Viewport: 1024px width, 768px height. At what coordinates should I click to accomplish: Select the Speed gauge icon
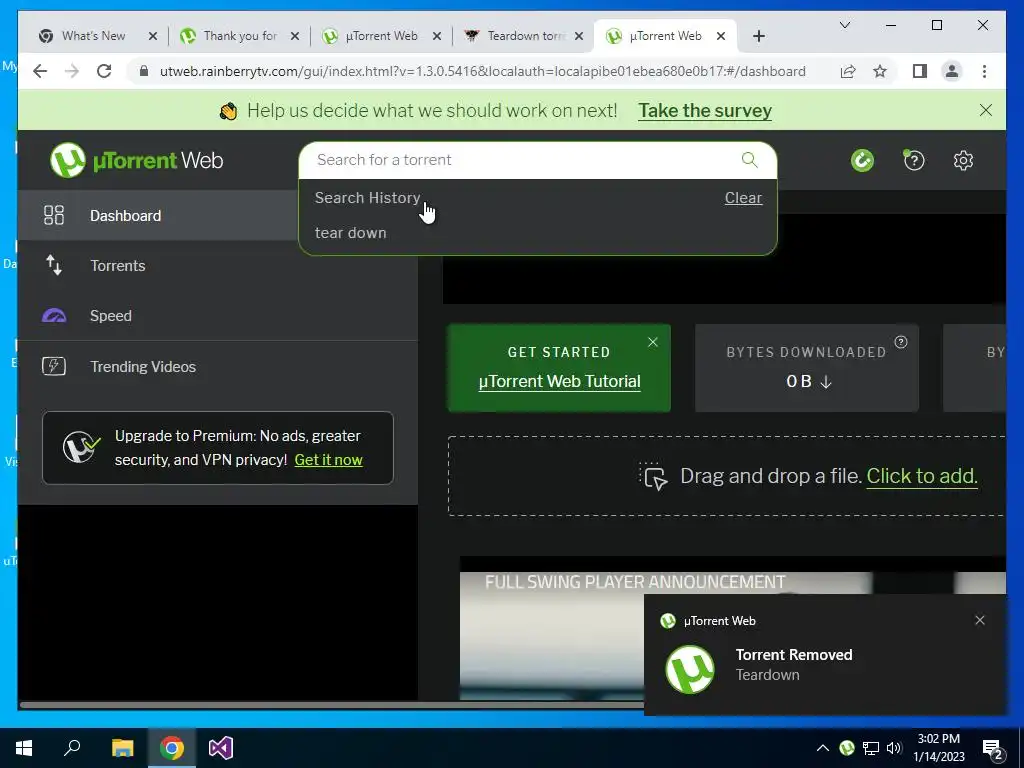click(x=54, y=316)
